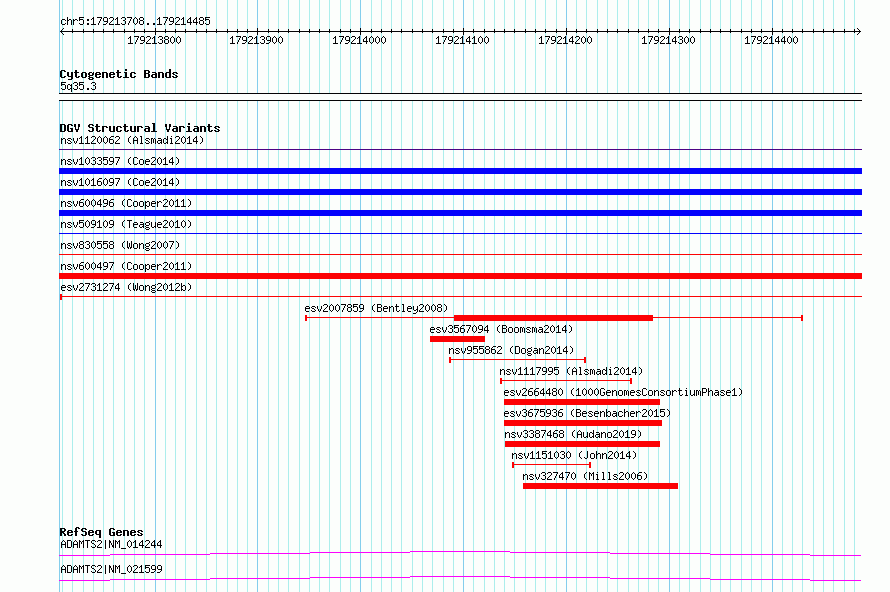Select nsv509109 (Teague2010) label
Viewport: 890px width, 592px height.
pyautogui.click(x=126, y=224)
